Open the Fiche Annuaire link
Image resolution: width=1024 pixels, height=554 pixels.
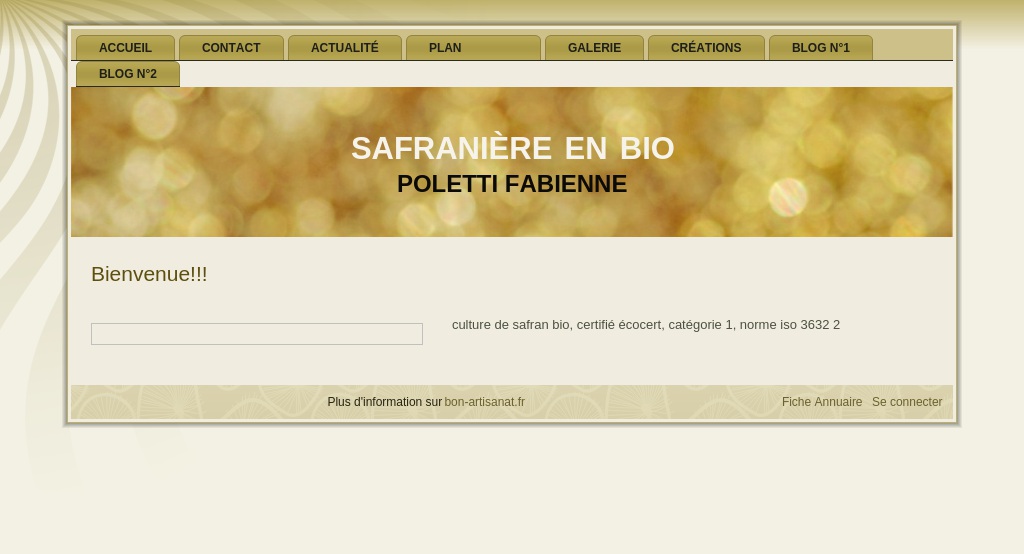tap(822, 402)
